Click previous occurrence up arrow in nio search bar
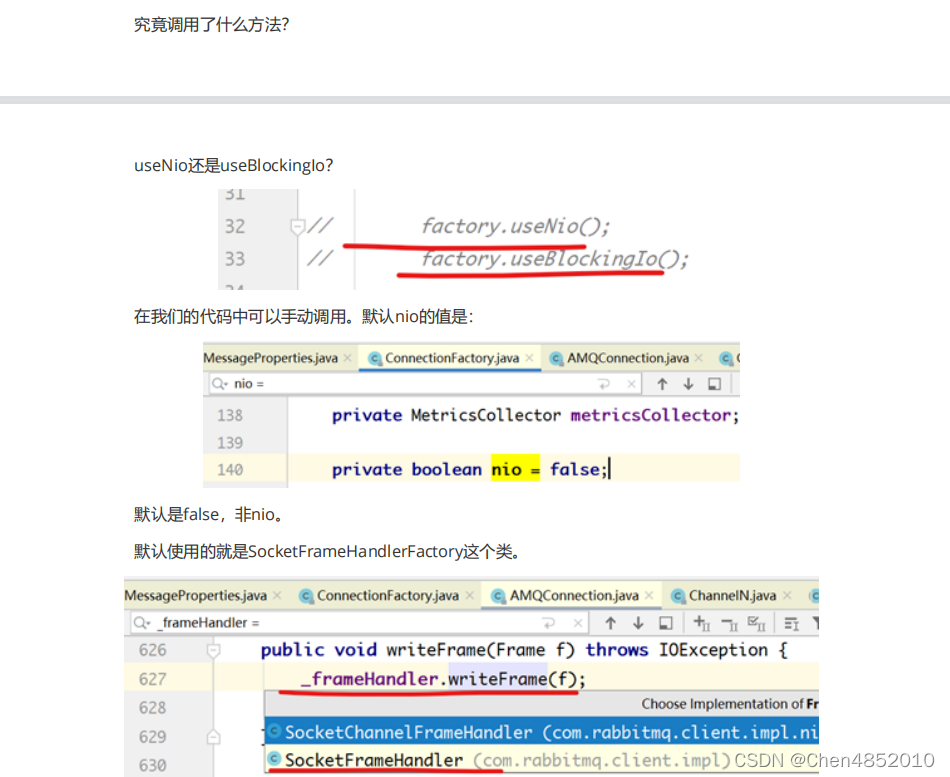 click(x=663, y=384)
